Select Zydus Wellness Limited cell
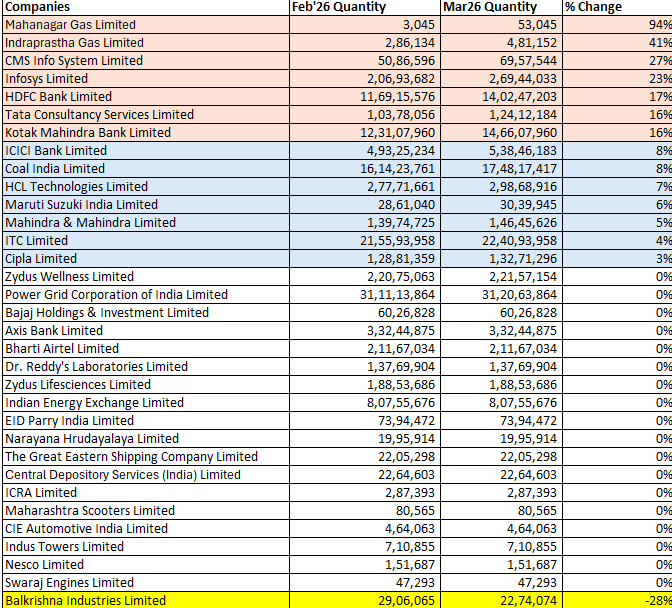Screen dimensions: 672x608 click(146, 277)
